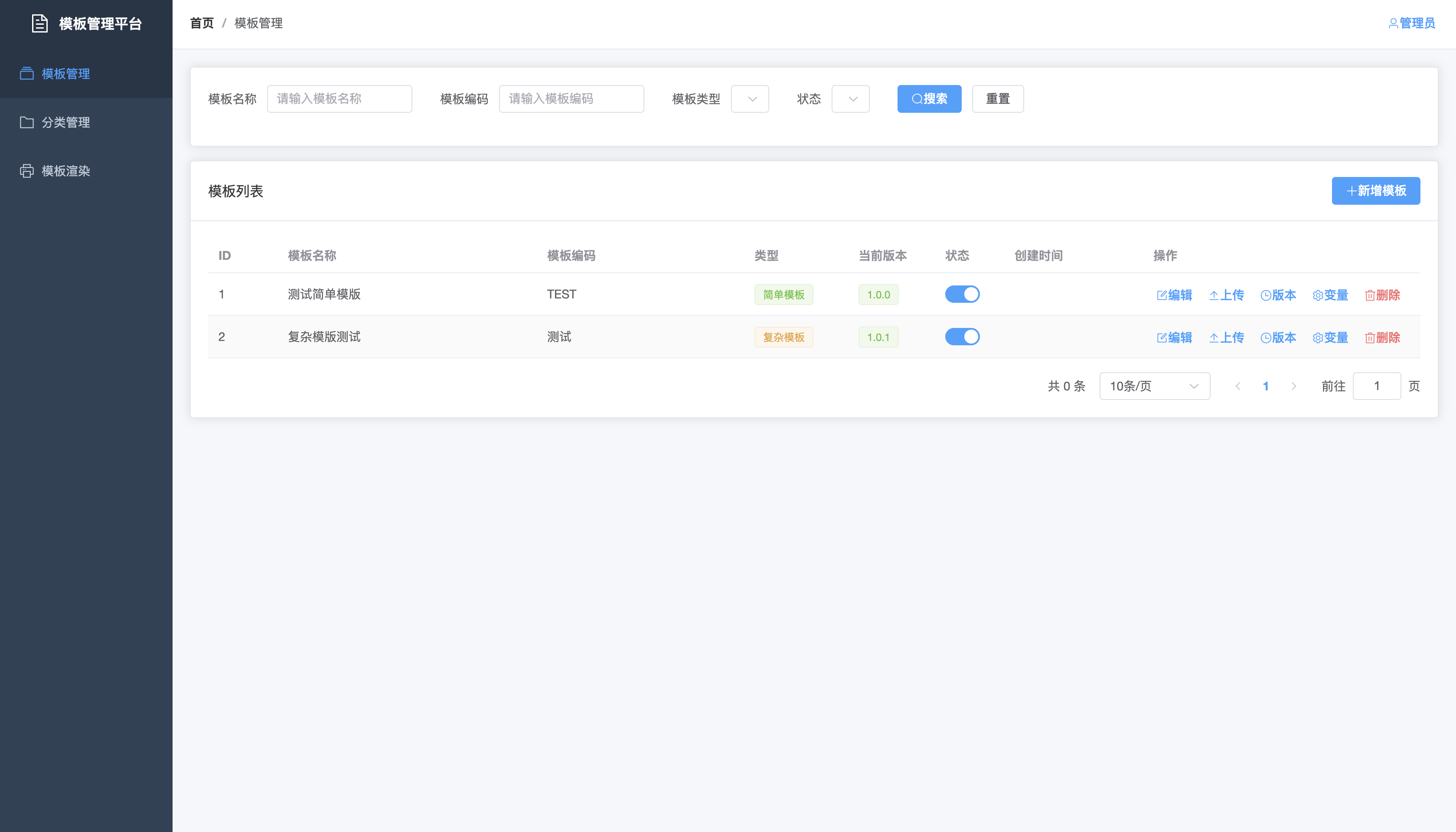Click the 搜索 button
Screen dimensions: 1456x832
pos(929,99)
